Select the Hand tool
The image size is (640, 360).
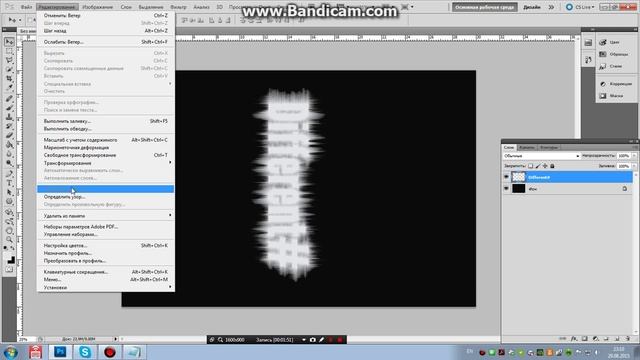[x=9, y=231]
